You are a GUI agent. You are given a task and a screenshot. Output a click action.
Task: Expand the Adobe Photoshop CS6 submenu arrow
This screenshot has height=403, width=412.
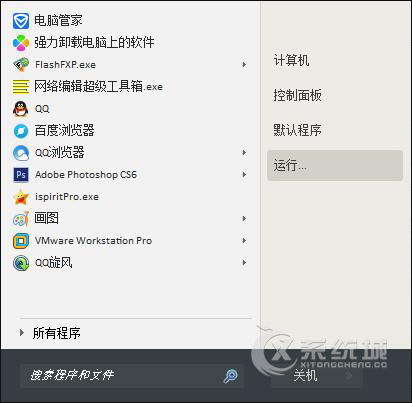click(x=244, y=175)
